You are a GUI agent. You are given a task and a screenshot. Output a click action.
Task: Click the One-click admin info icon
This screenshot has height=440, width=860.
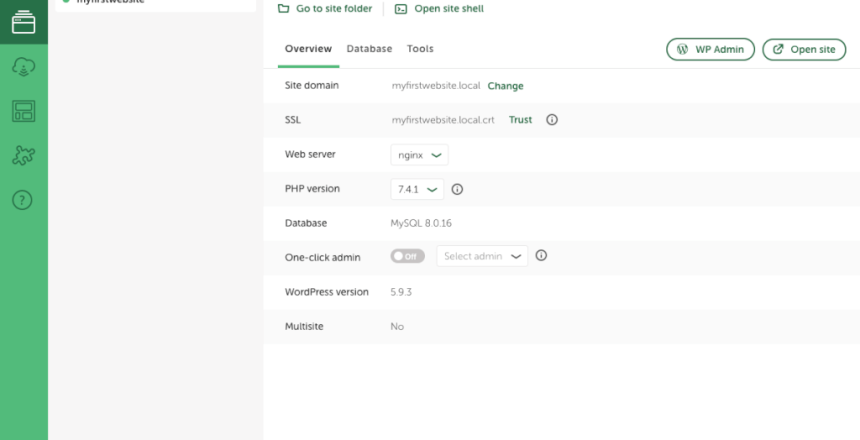coord(541,256)
